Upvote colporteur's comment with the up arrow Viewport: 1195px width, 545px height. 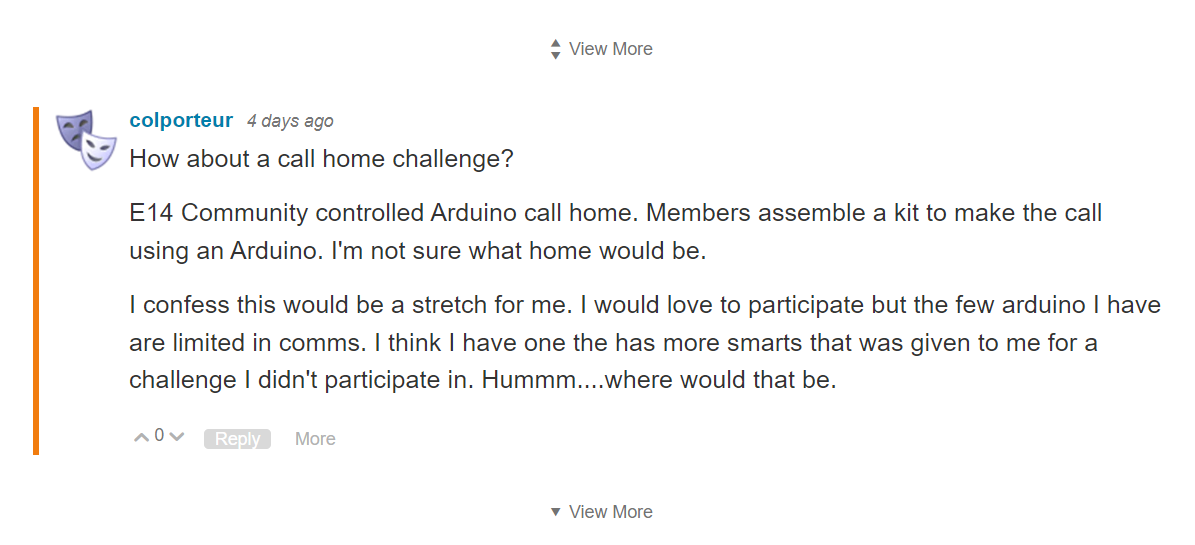[142, 438]
